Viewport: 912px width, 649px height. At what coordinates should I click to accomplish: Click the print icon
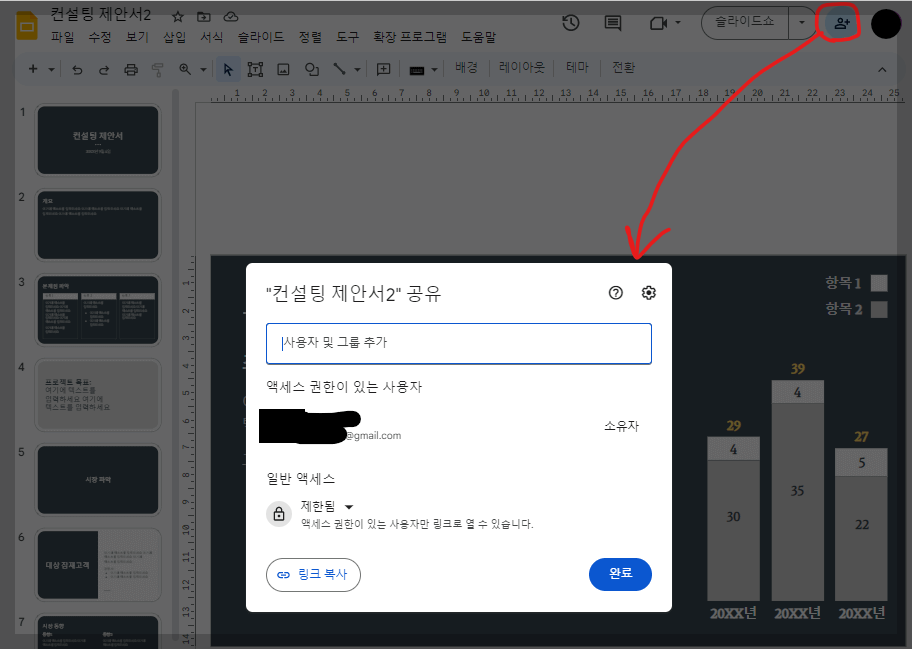click(129, 70)
